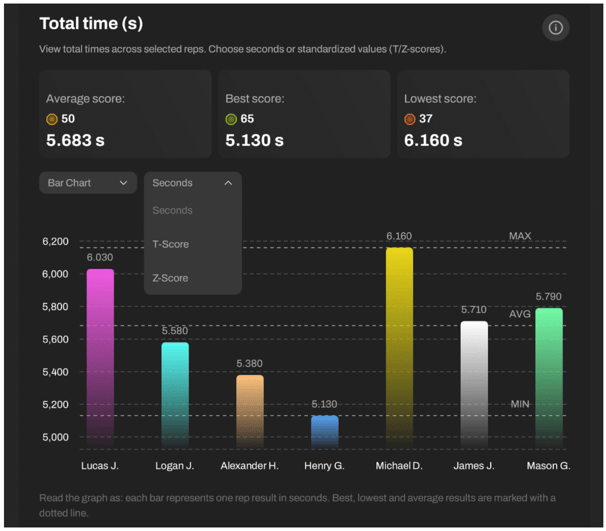This screenshot has height=531, width=606.
Task: Select T-Score from the dropdown list
Action: [171, 244]
